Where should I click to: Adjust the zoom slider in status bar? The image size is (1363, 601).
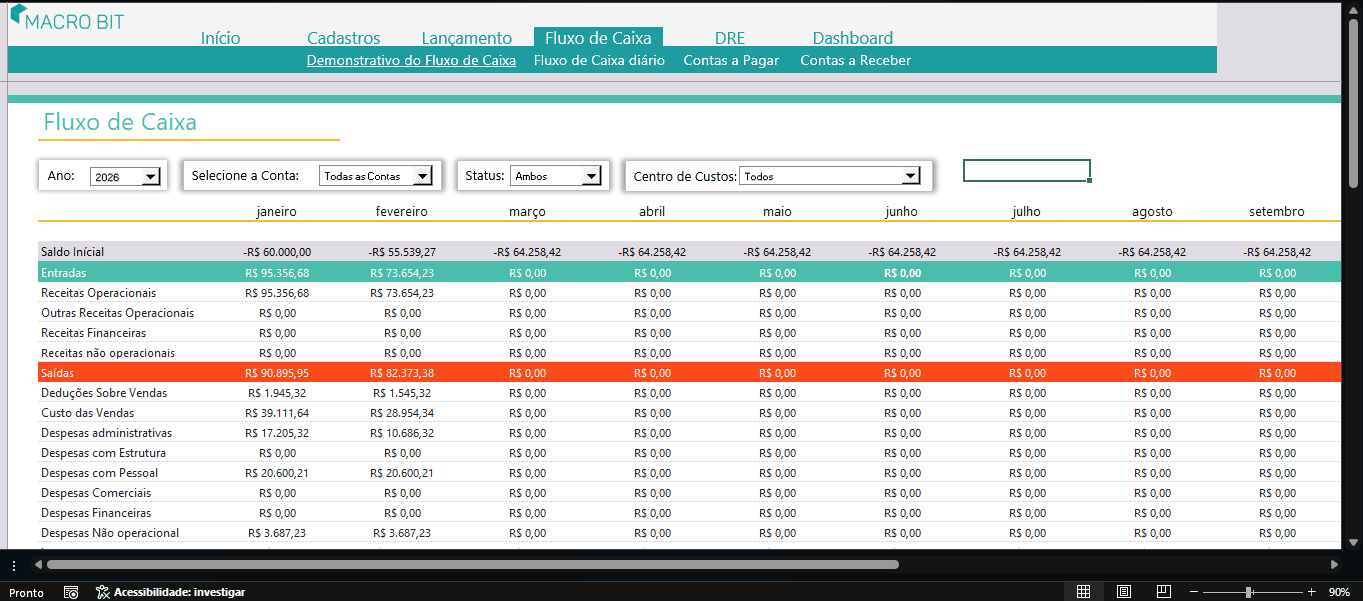click(1249, 592)
